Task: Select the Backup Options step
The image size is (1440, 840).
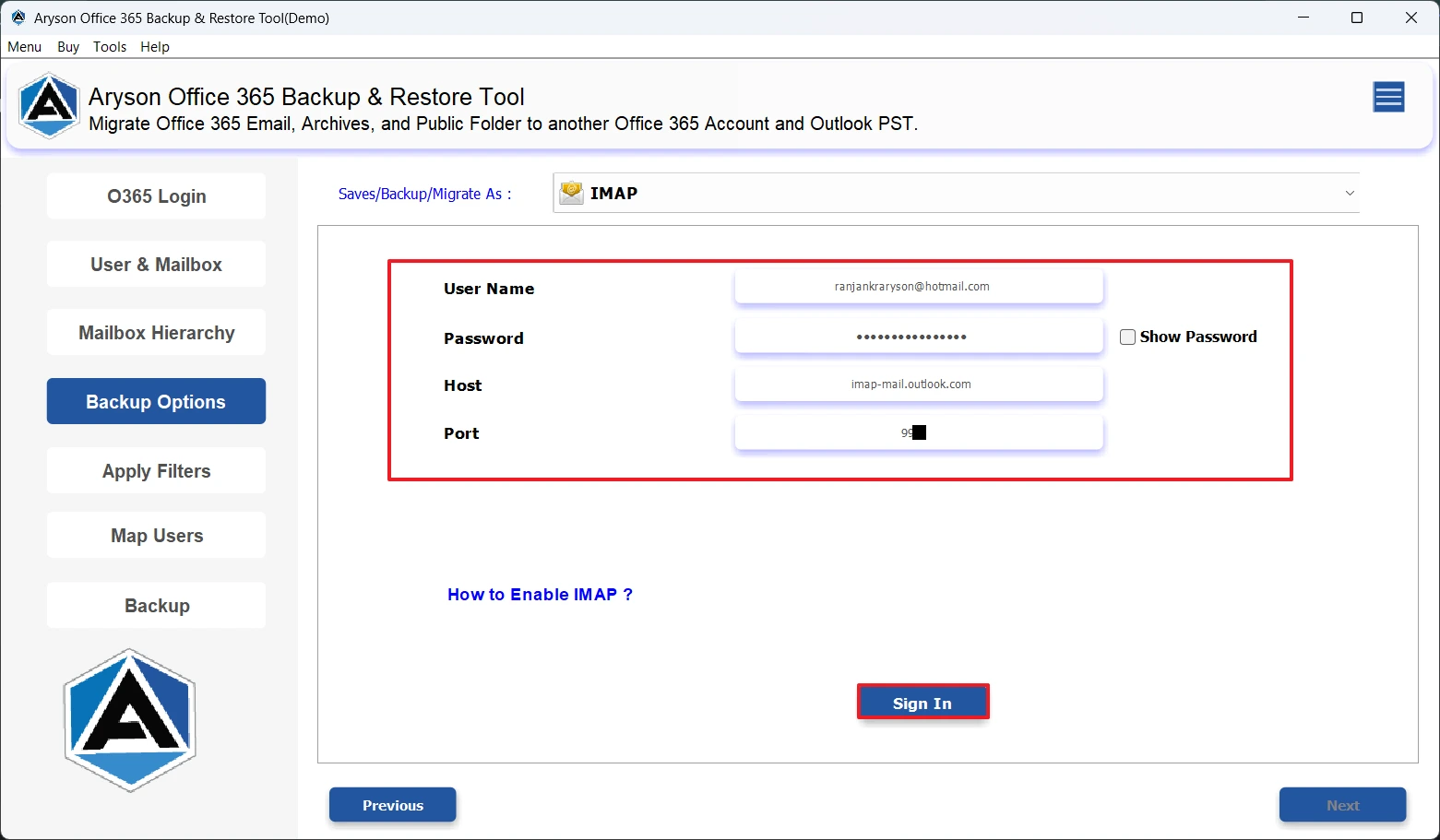Action: tap(157, 401)
